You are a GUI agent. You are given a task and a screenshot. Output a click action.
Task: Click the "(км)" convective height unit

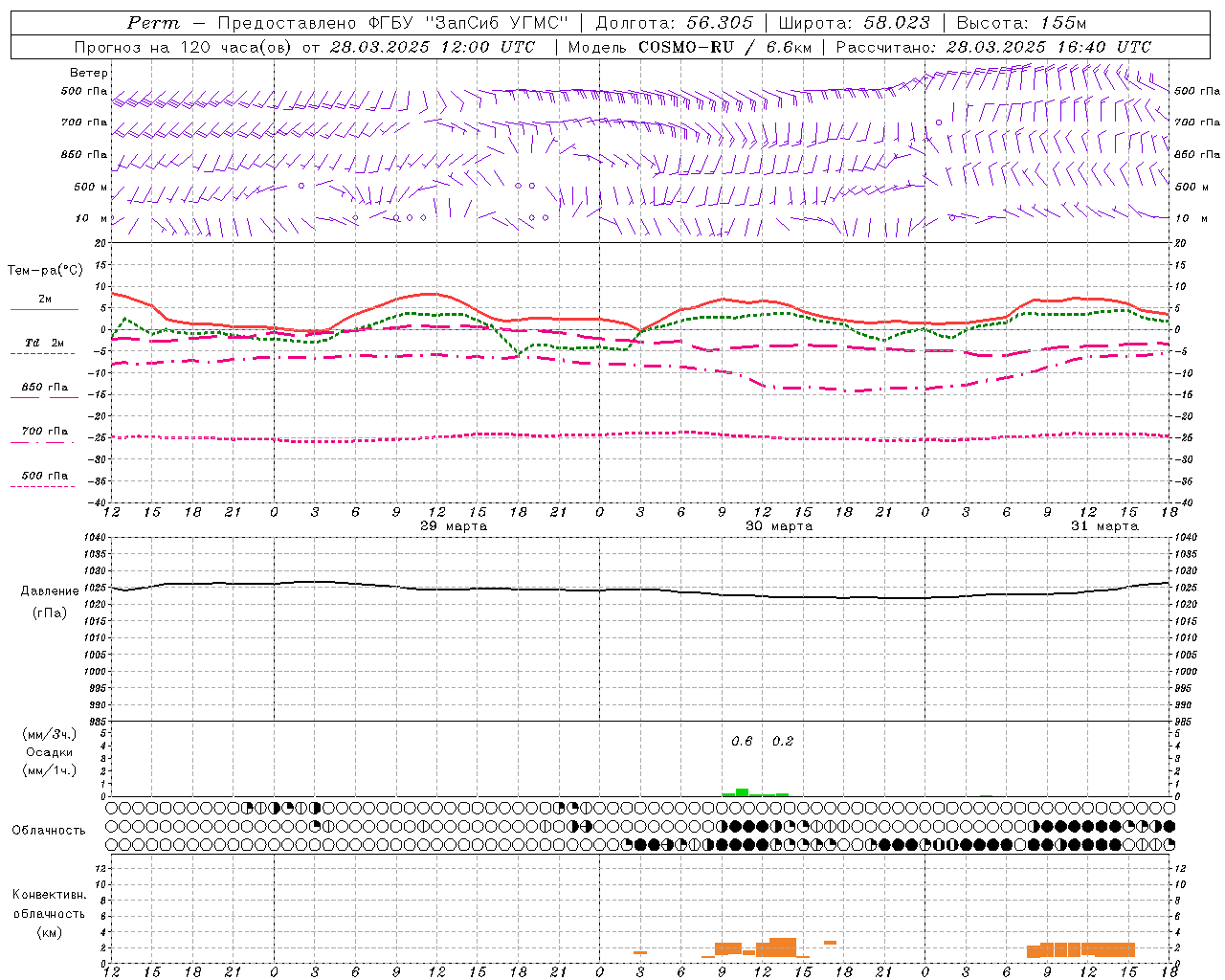point(49,932)
